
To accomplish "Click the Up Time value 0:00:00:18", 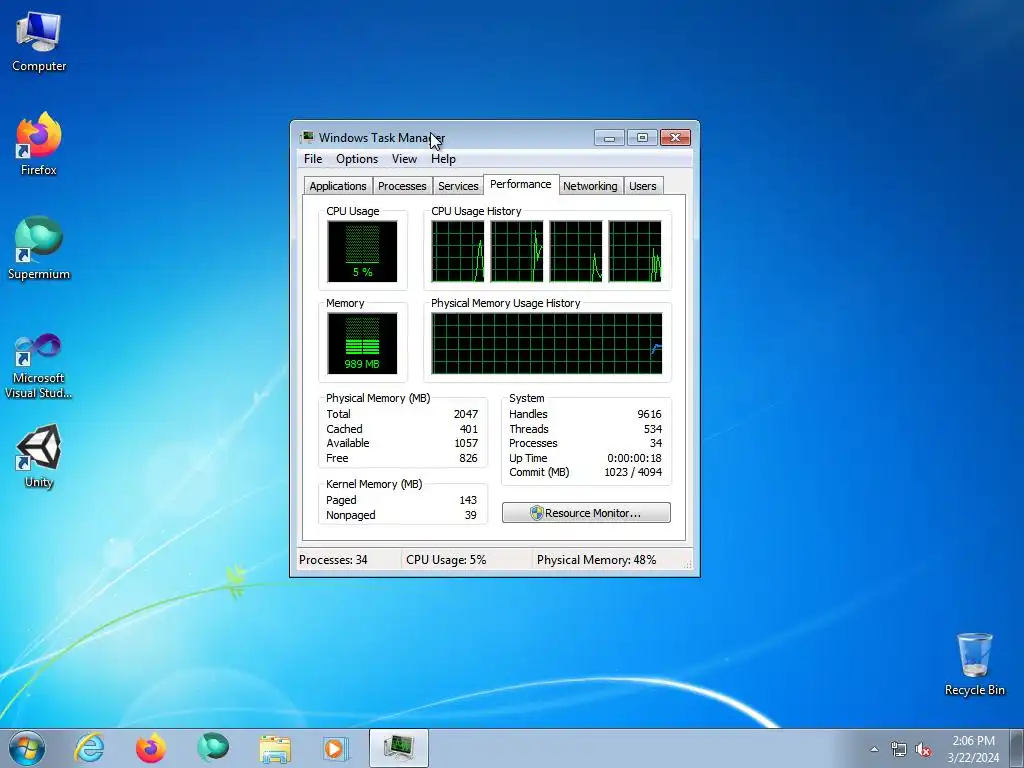I will point(634,458).
